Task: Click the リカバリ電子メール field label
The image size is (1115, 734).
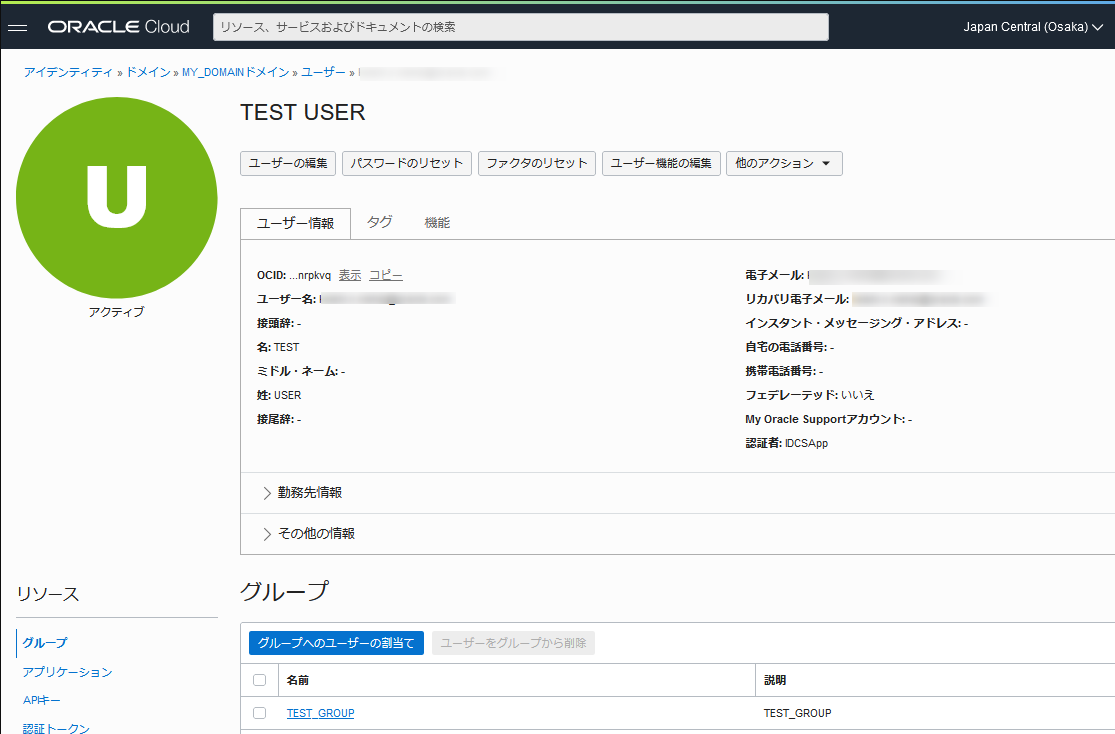Action: 797,299
